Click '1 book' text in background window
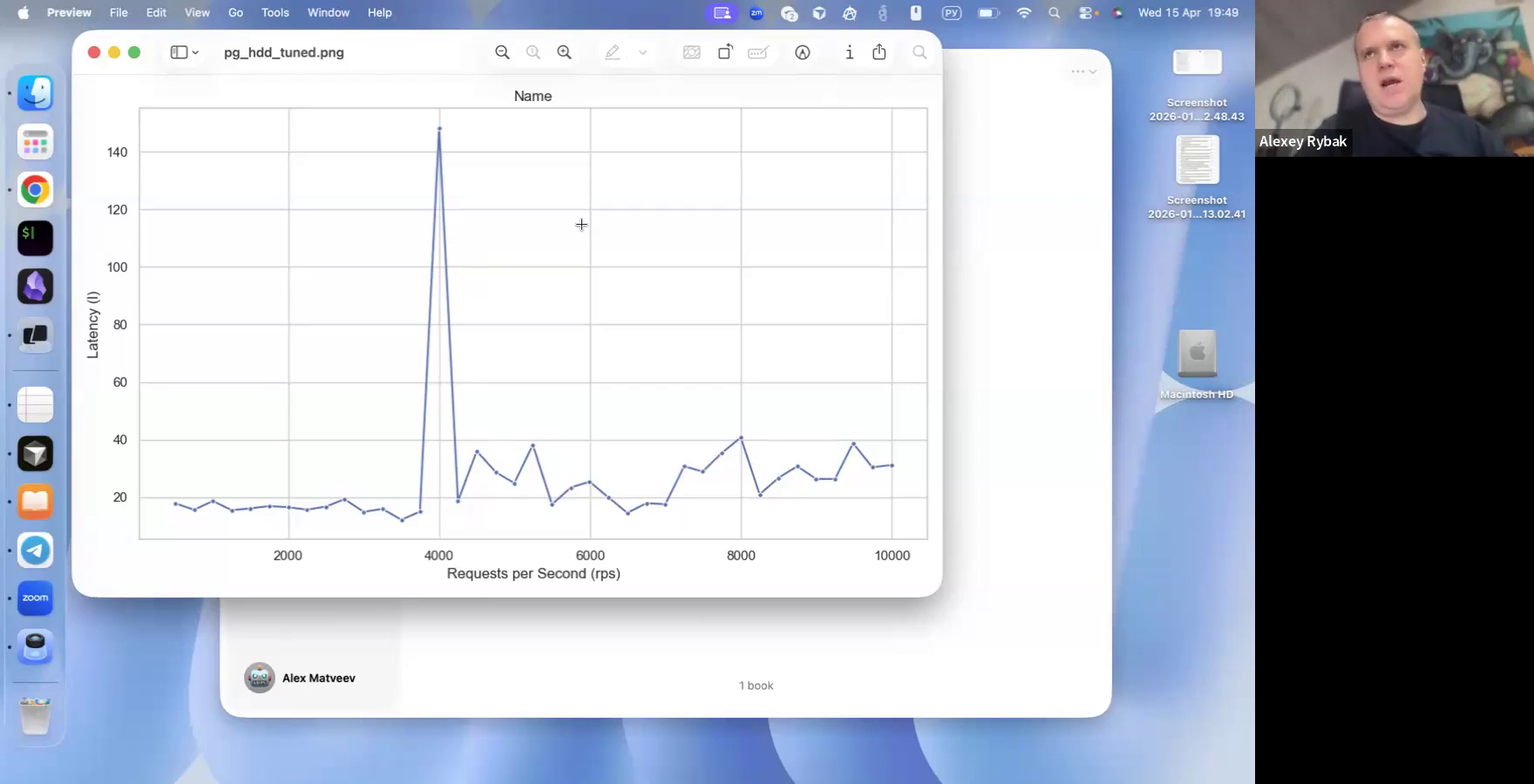Viewport: 1534px width, 784px height. click(756, 686)
